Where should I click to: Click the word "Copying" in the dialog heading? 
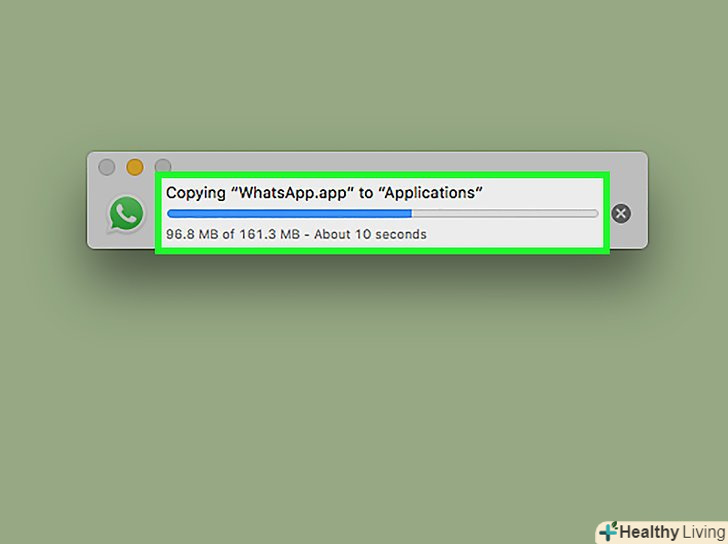pyautogui.click(x=196, y=193)
